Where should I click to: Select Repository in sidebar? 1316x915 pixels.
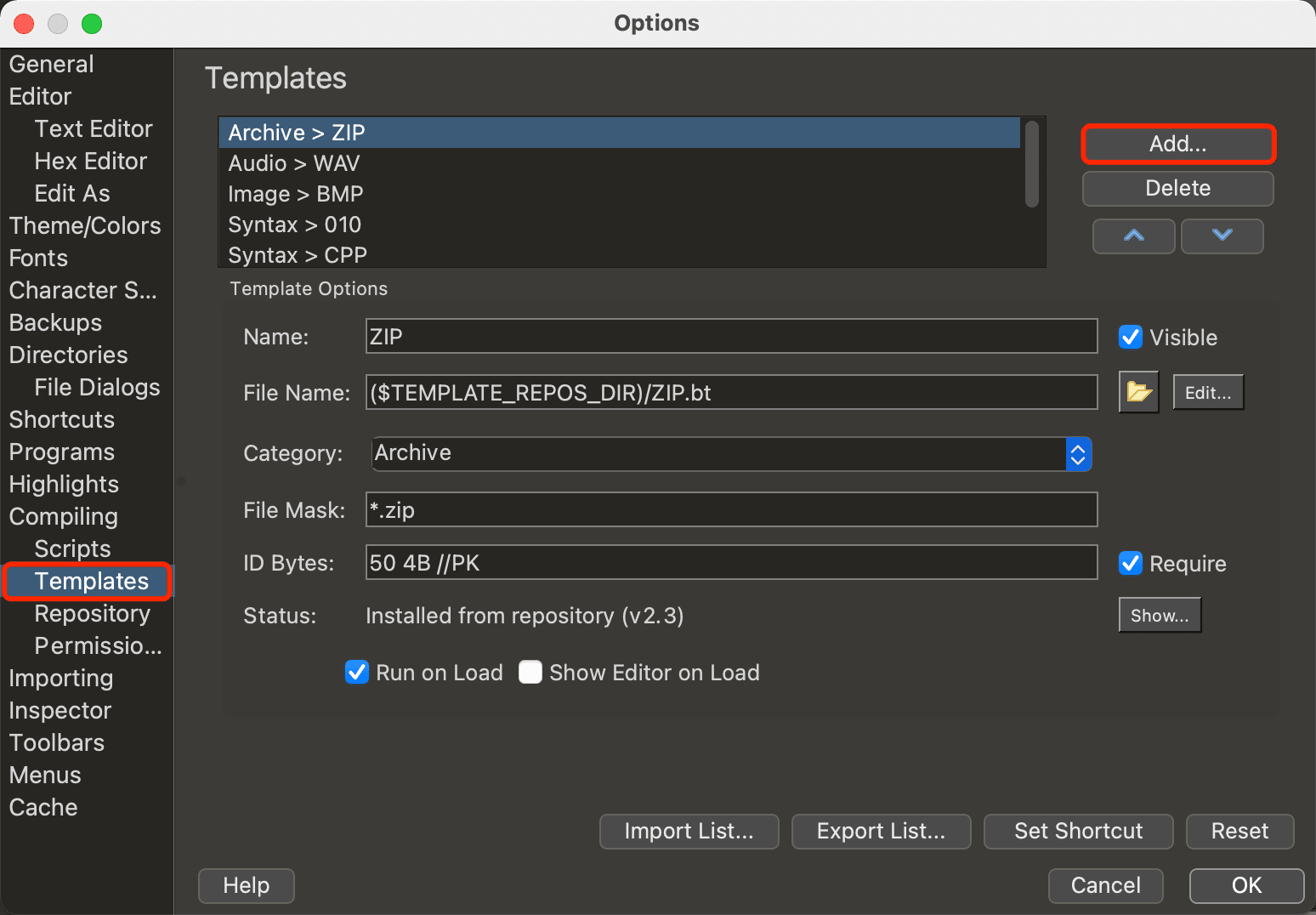pos(92,613)
